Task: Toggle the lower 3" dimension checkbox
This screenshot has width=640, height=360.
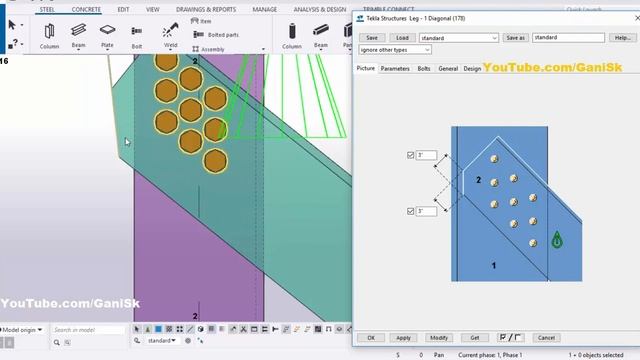Action: pos(411,211)
